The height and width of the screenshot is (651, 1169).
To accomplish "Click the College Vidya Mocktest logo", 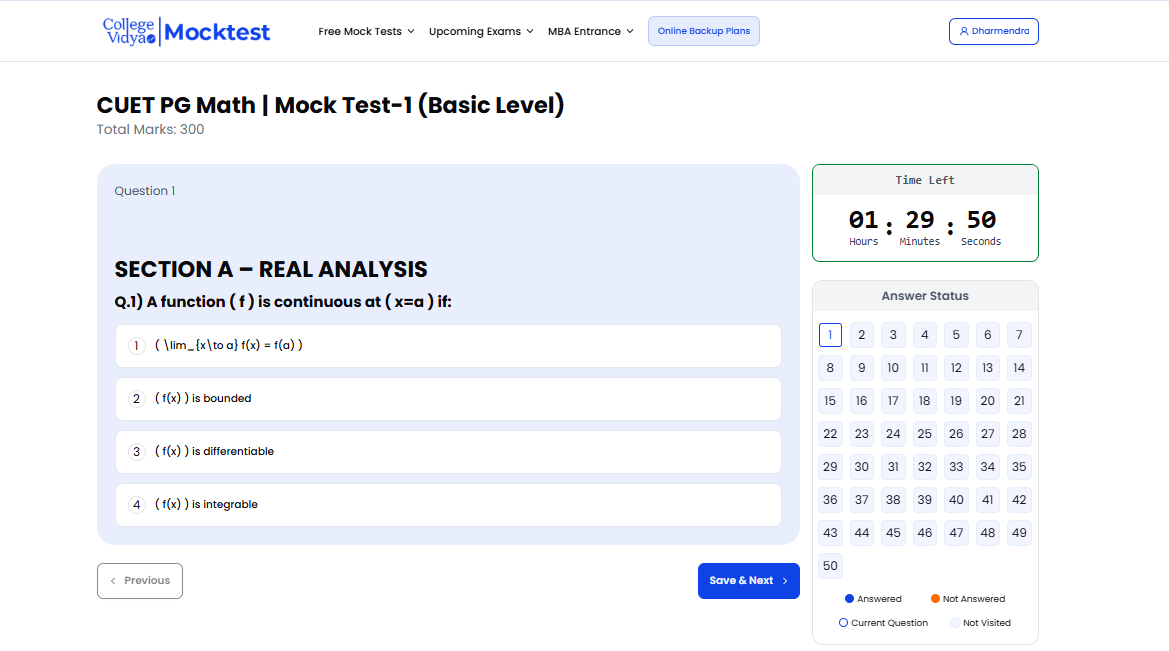I will [x=186, y=32].
